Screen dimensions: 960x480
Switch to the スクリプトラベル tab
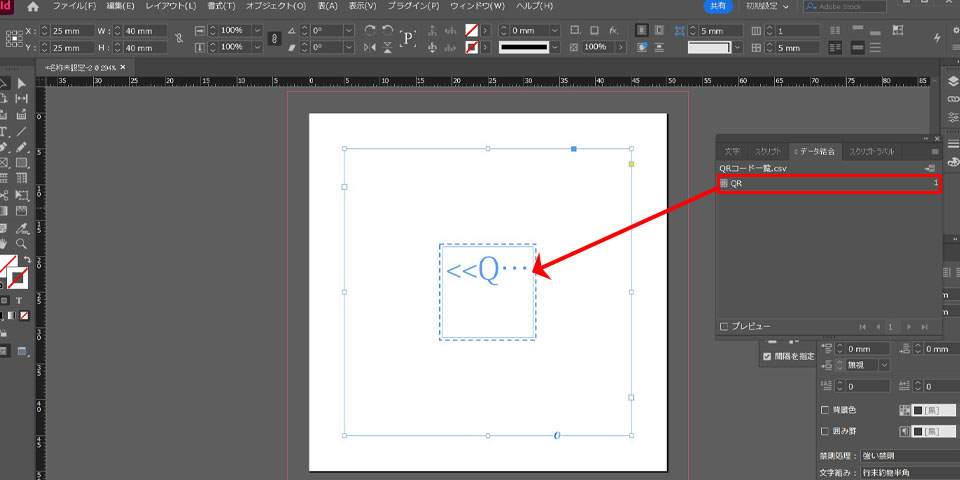click(x=872, y=151)
